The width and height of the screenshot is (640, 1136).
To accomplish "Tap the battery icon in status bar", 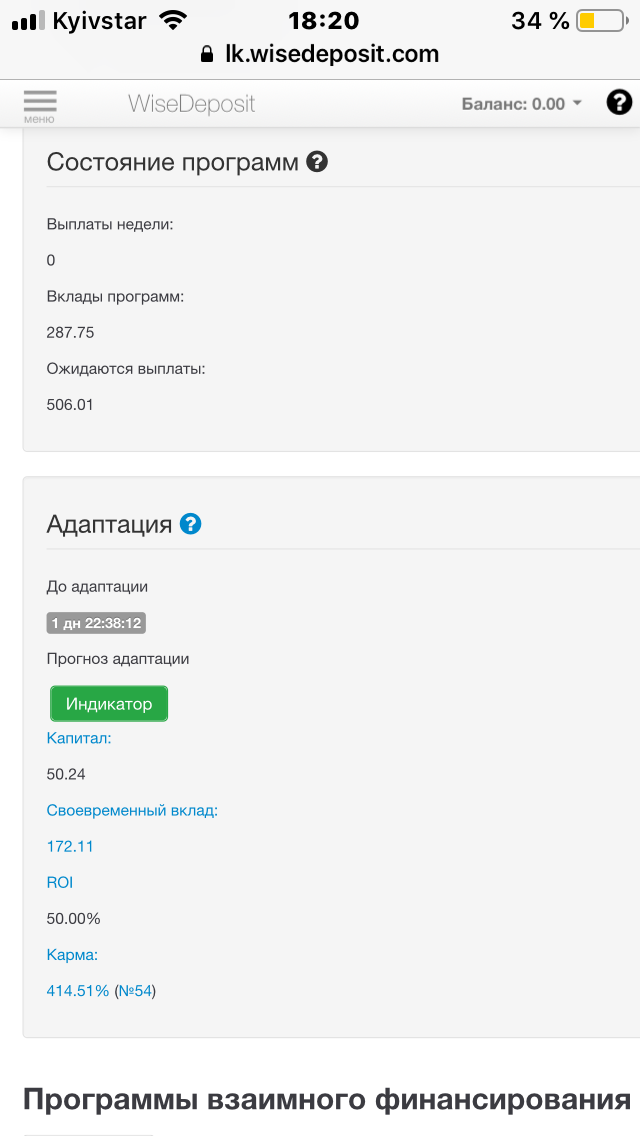I will pos(598,20).
